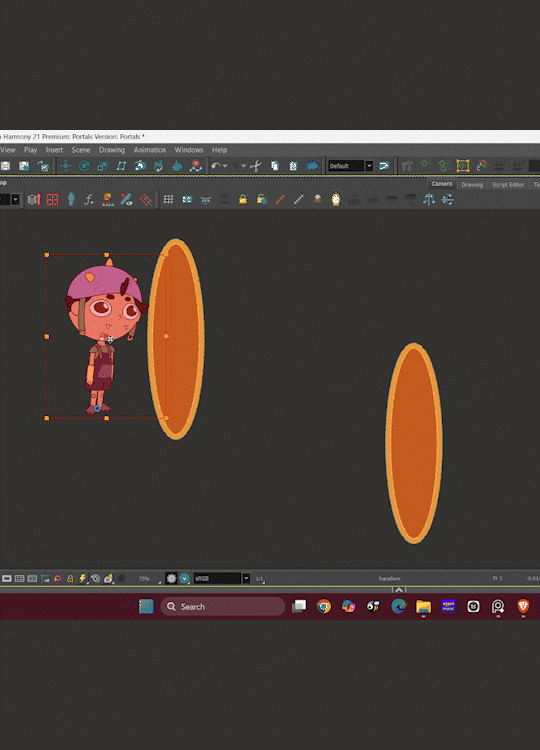Select the Scale tool icon

[102, 166]
